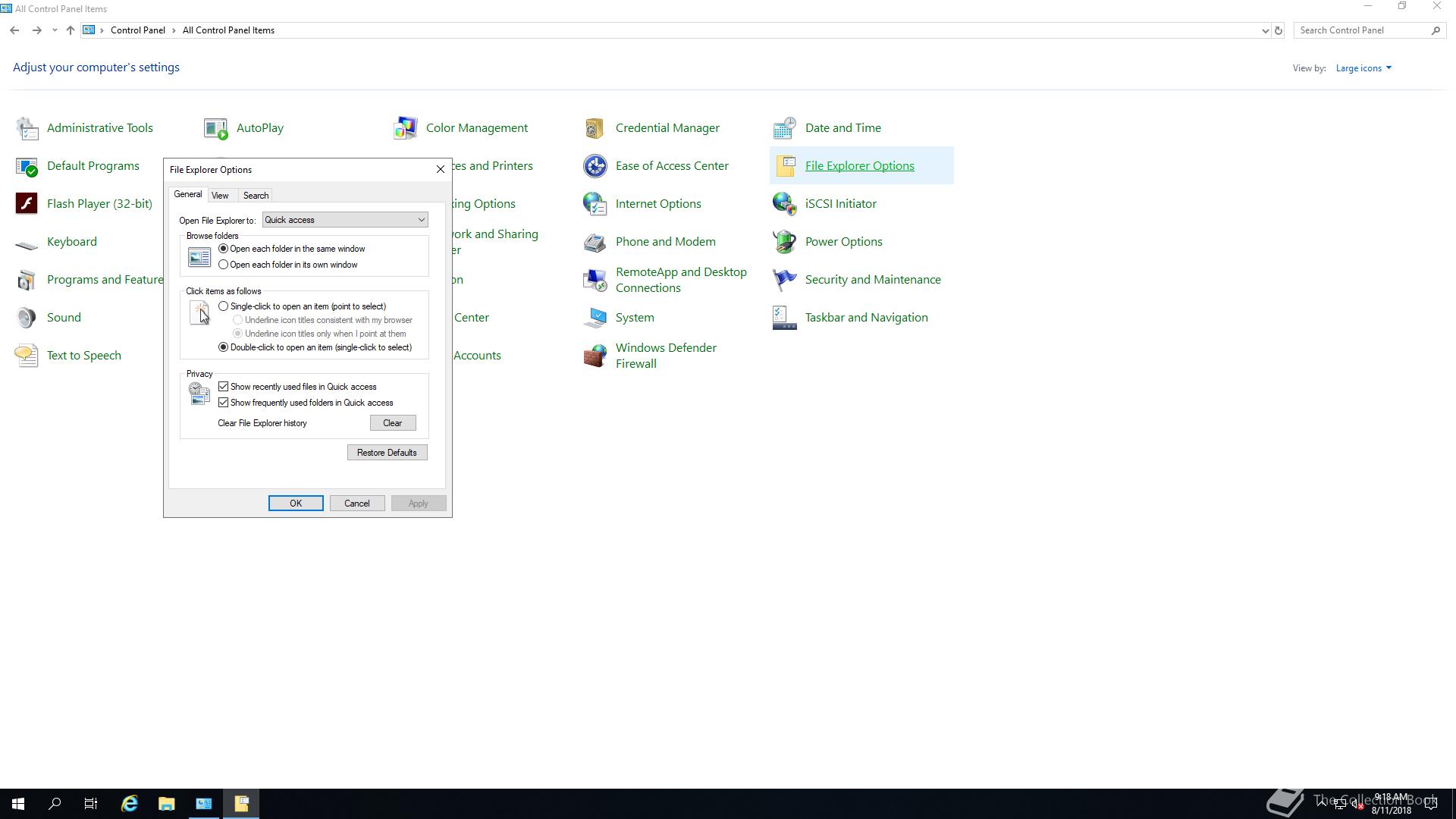
Task: Click the Clear history button
Action: 393,423
